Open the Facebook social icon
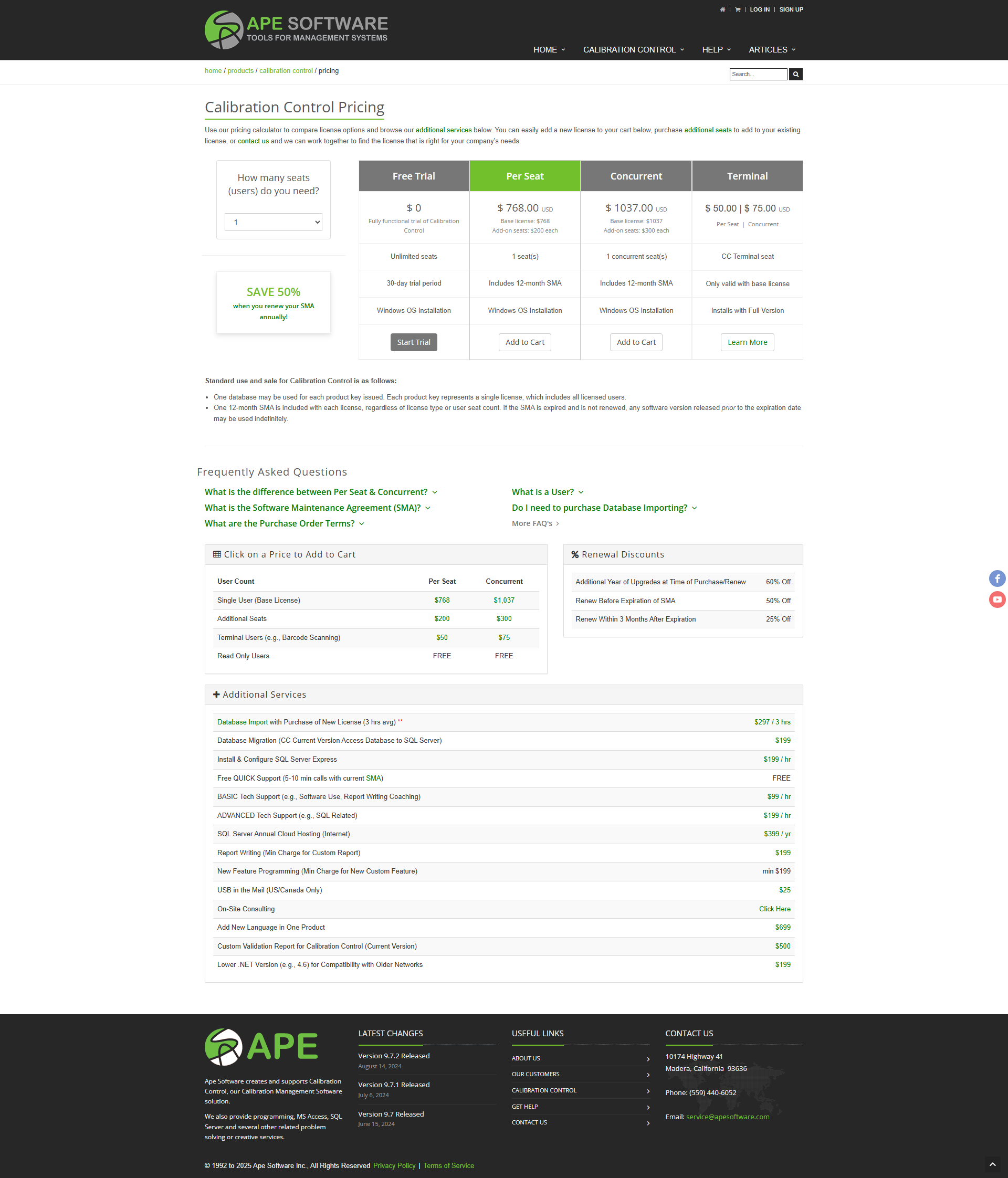 (x=996, y=579)
